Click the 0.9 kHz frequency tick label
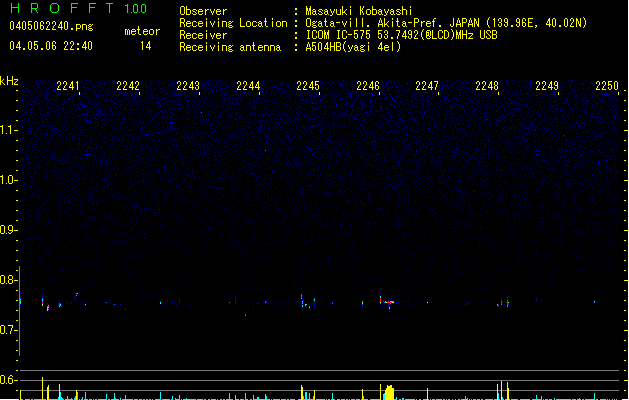Viewport: 629px width, 400px height. click(x=8, y=230)
